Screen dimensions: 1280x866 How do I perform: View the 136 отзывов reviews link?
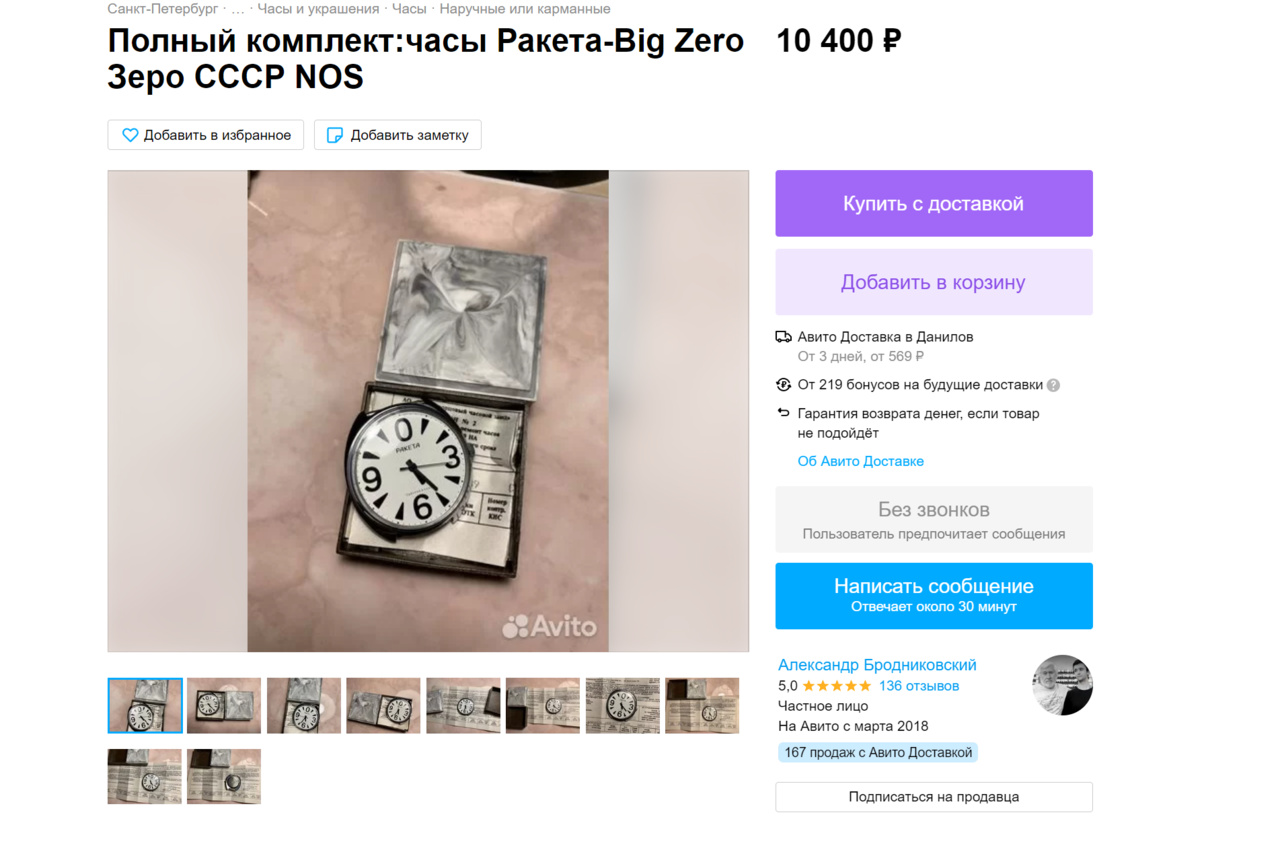(x=919, y=686)
